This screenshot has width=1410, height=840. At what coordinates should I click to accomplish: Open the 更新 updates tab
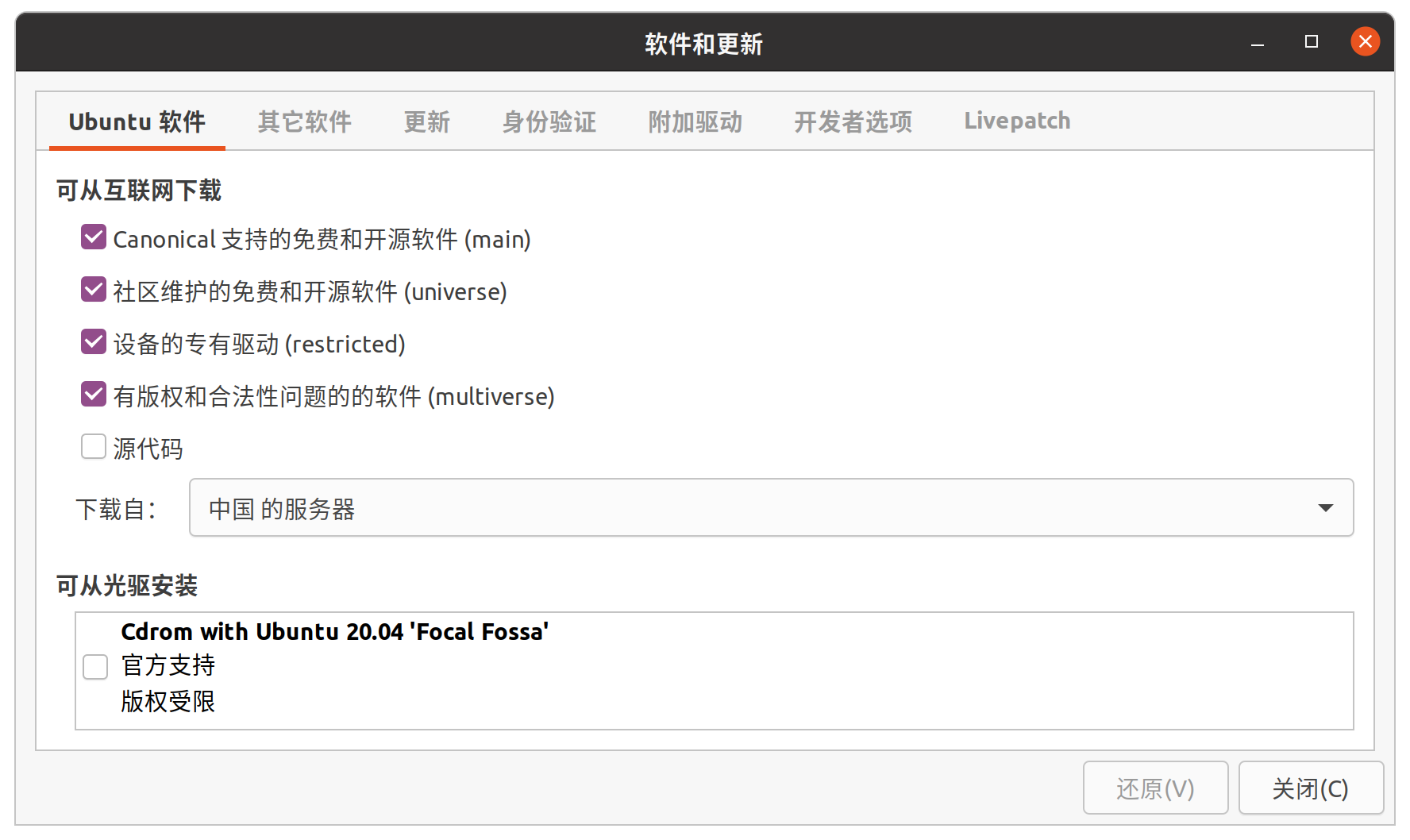(x=427, y=121)
